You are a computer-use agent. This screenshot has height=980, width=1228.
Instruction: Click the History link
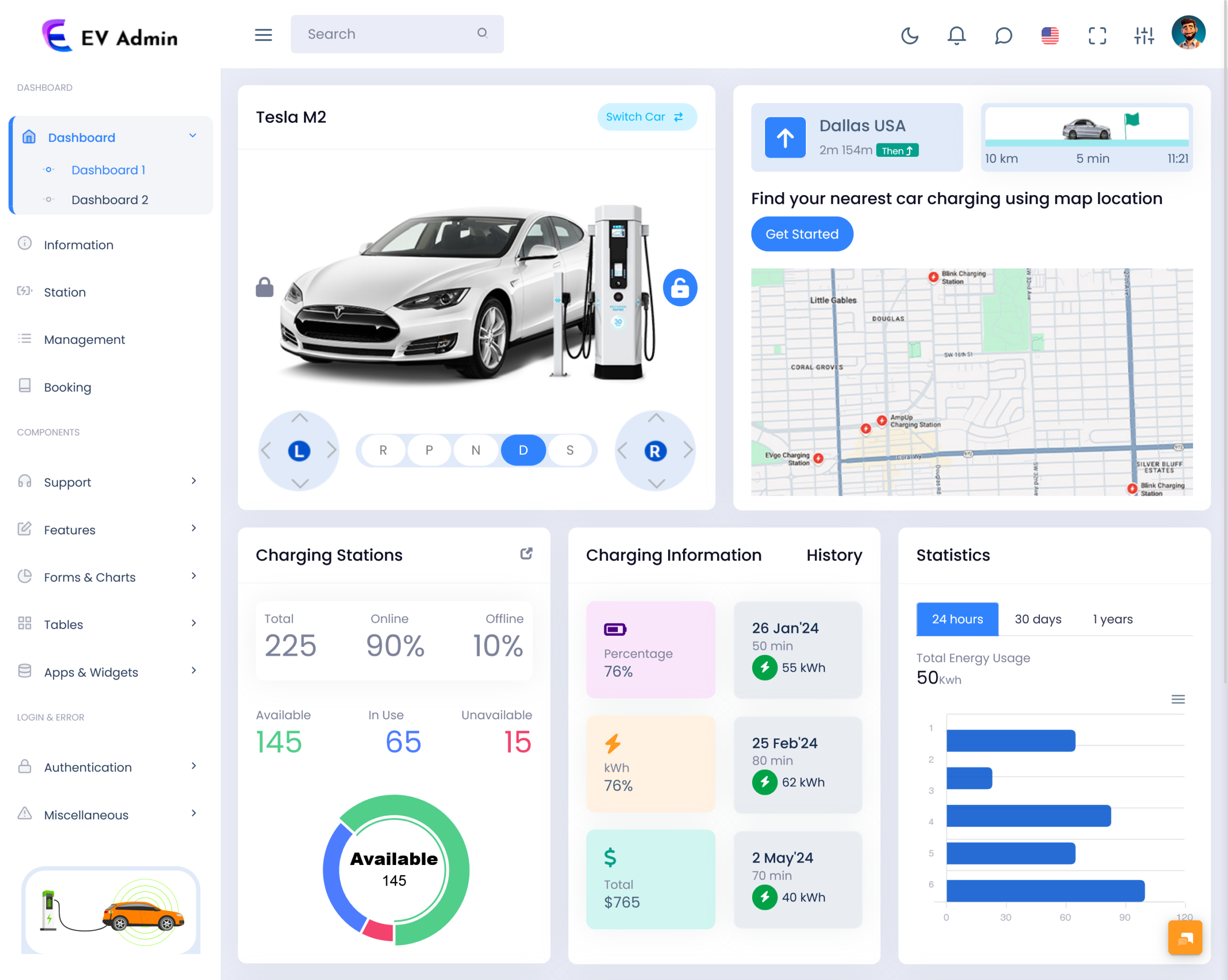[834, 555]
